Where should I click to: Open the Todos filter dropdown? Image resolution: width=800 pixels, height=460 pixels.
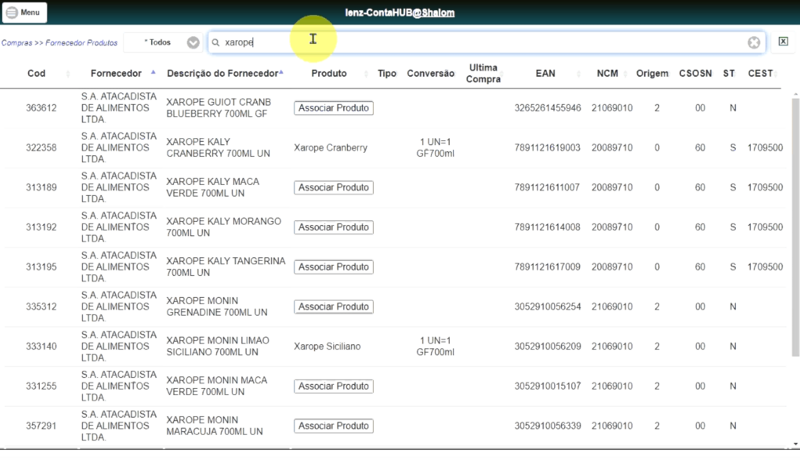pos(163,42)
